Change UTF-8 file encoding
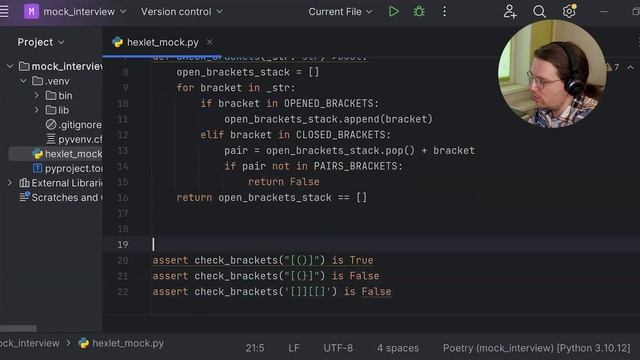 point(338,348)
